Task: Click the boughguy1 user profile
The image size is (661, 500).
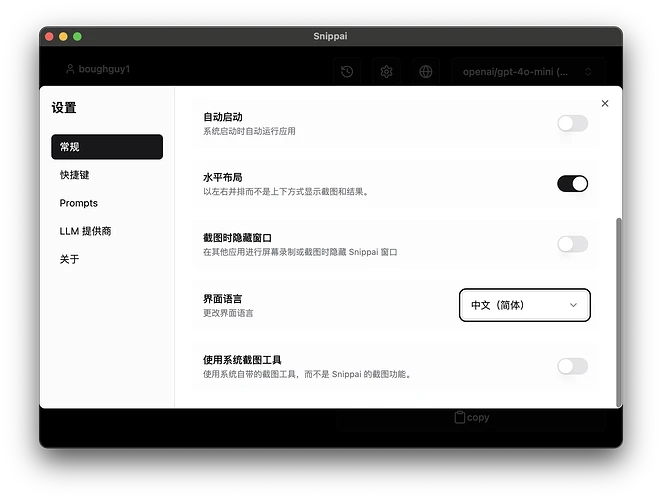Action: point(98,69)
